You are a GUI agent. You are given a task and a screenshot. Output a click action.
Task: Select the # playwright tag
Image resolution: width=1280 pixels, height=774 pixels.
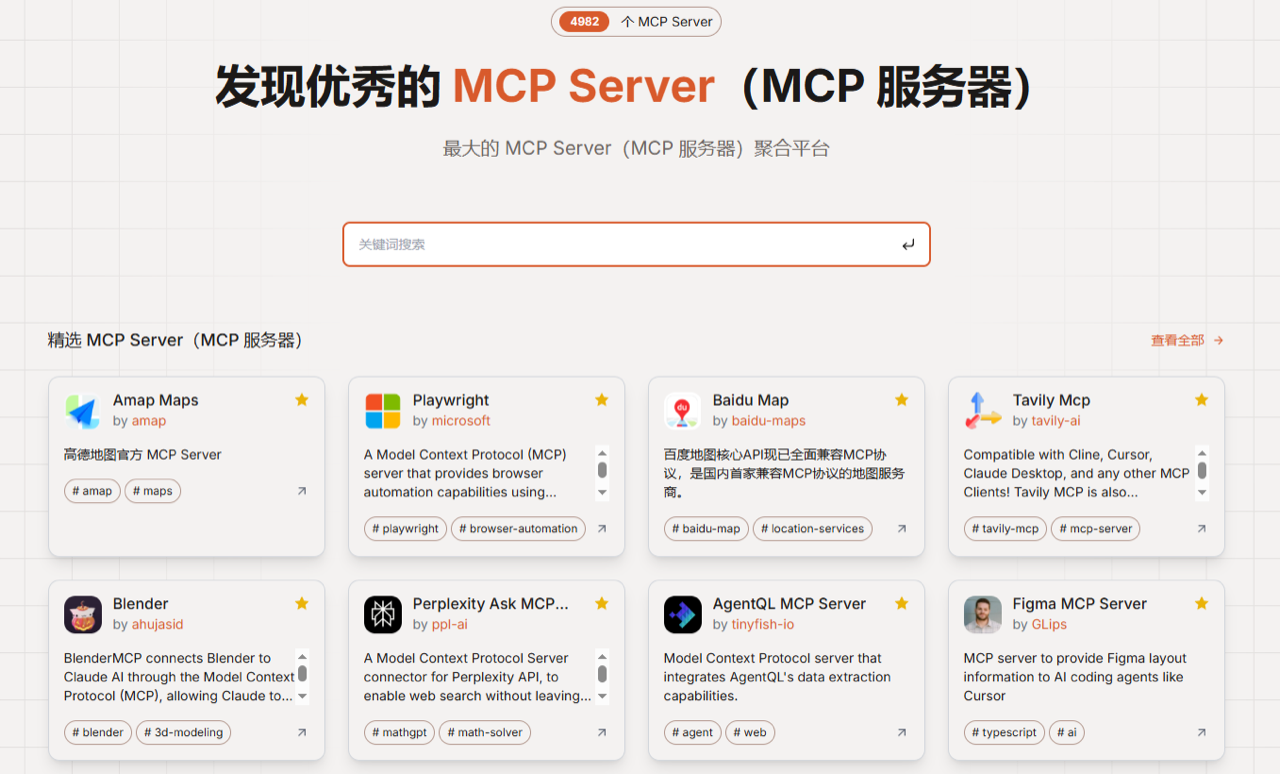(405, 529)
